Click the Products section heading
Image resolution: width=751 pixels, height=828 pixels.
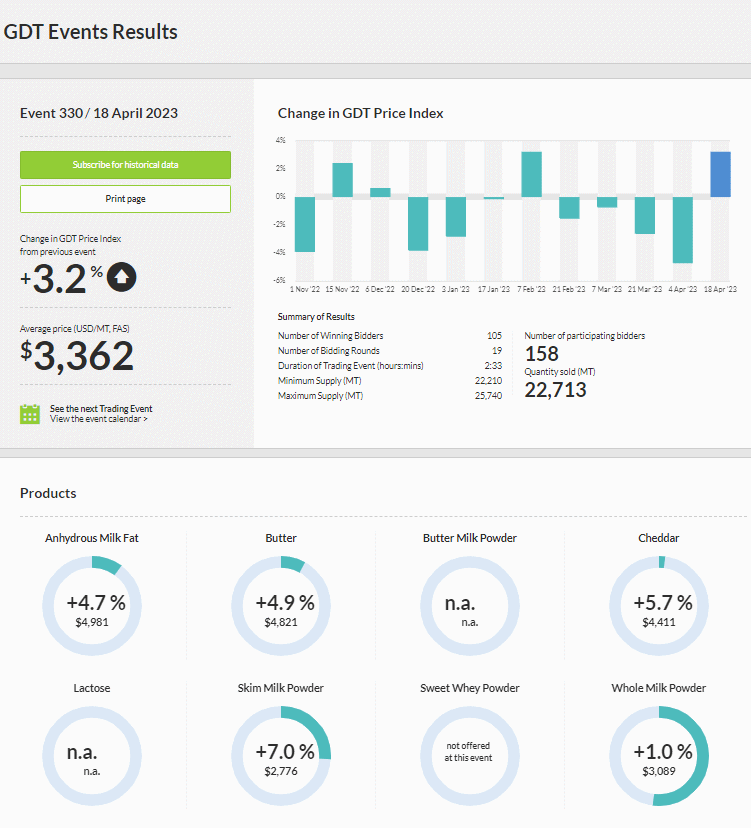[x=48, y=493]
